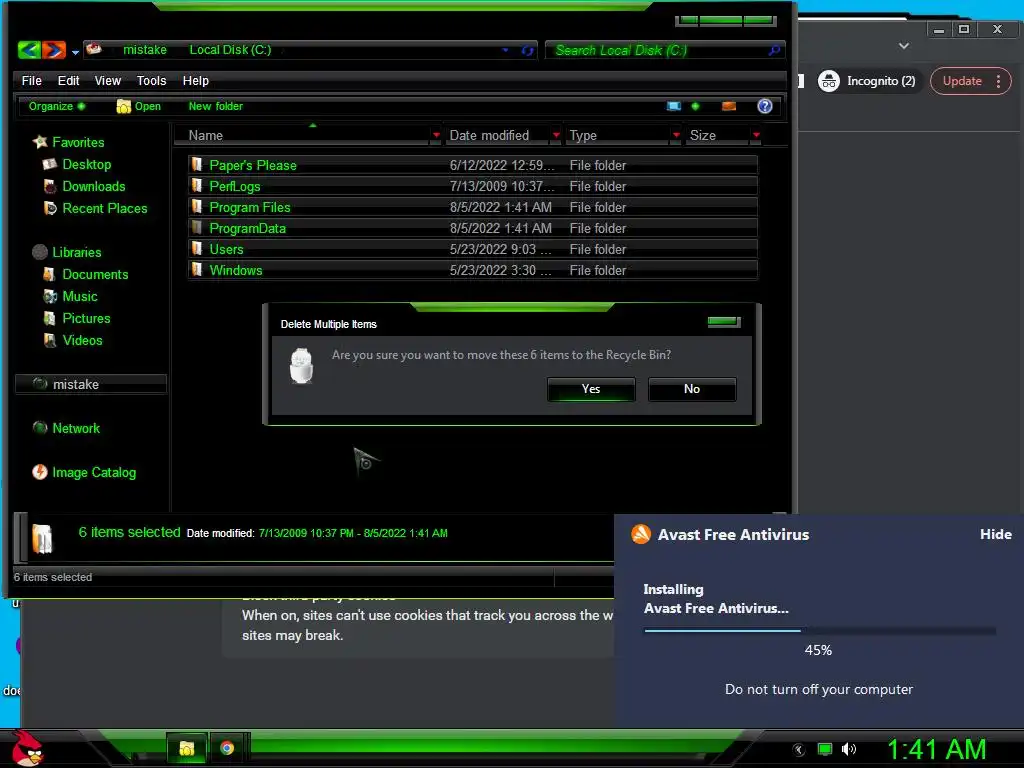Click Image Catalog in navigation pane

tap(84, 472)
